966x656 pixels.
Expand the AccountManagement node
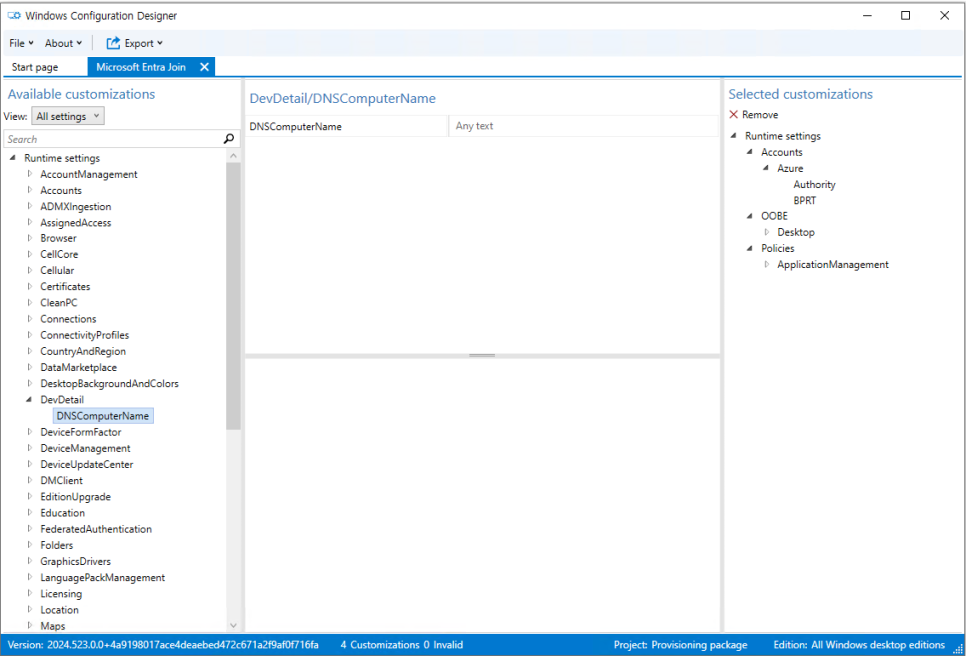[x=30, y=174]
